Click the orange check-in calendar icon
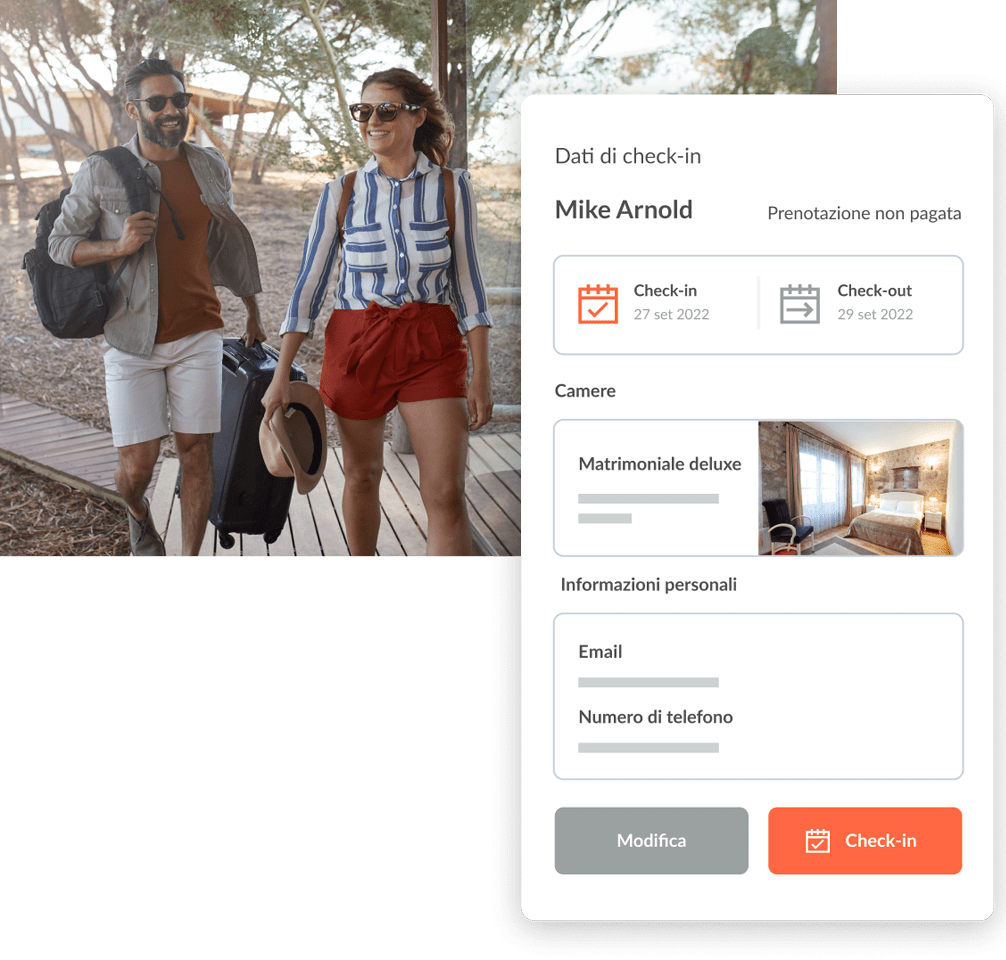1006x960 pixels. 597,304
